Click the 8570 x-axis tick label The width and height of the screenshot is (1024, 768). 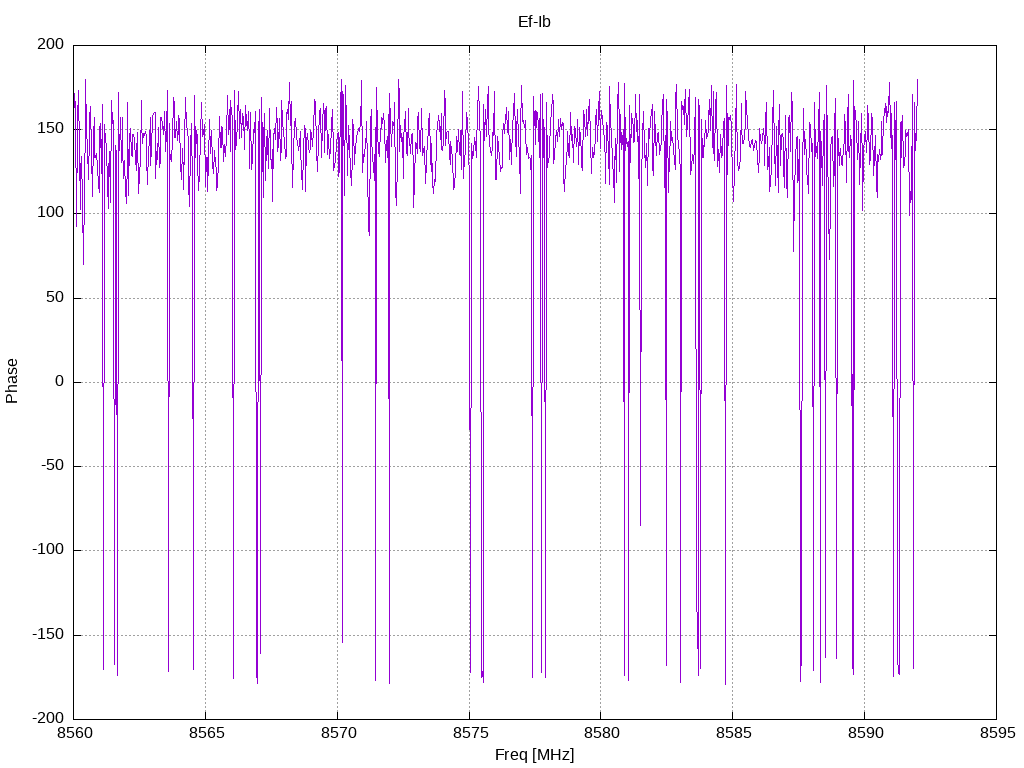338,733
